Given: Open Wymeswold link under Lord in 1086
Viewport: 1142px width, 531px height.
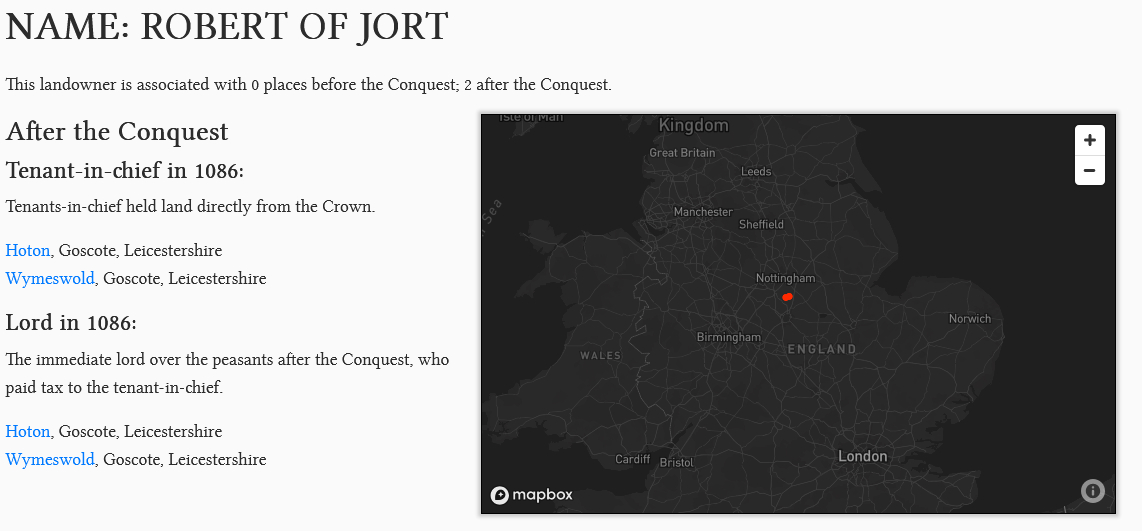Looking at the screenshot, I should [50, 459].
